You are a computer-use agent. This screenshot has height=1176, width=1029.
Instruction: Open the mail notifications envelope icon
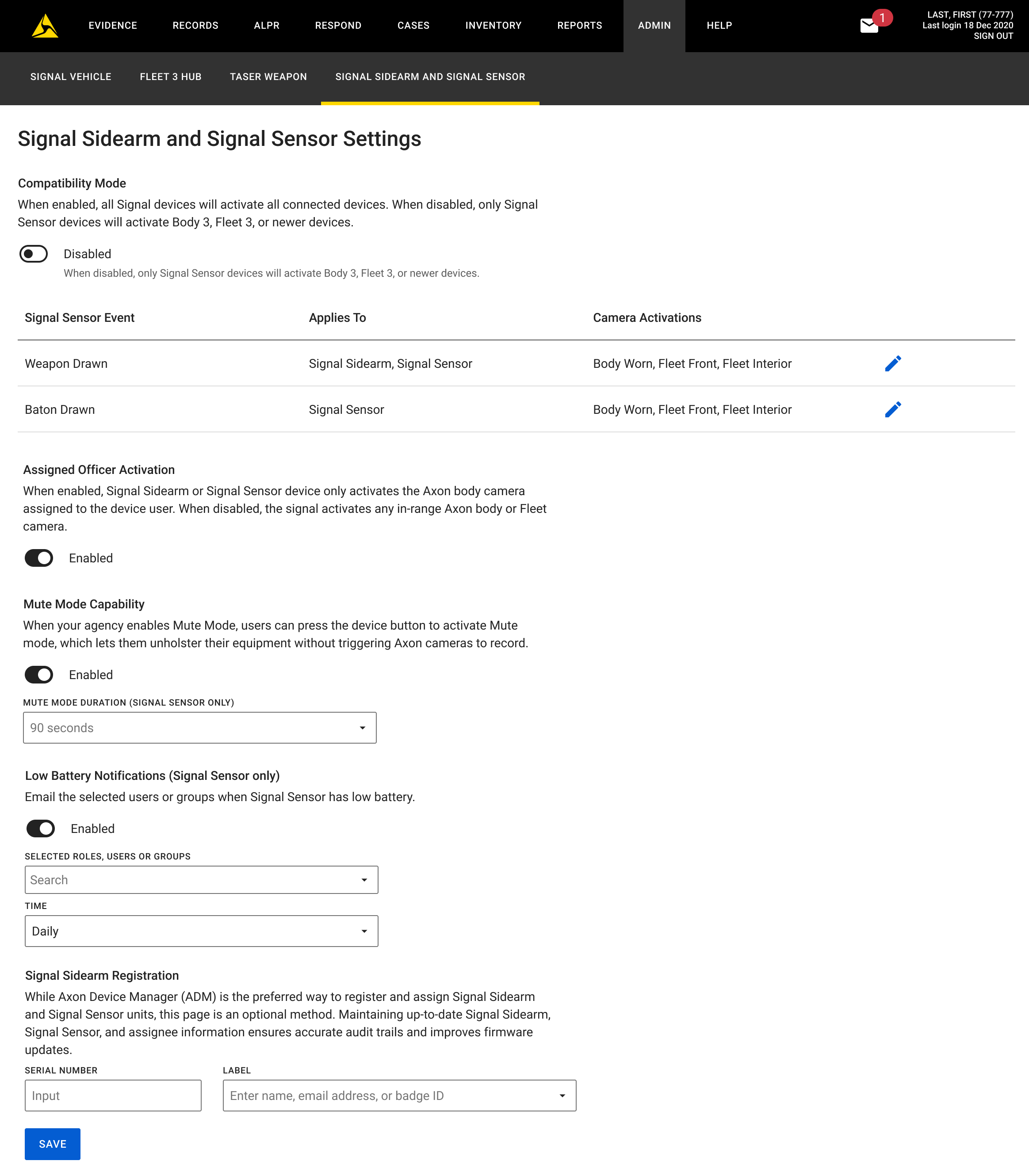pos(869,26)
